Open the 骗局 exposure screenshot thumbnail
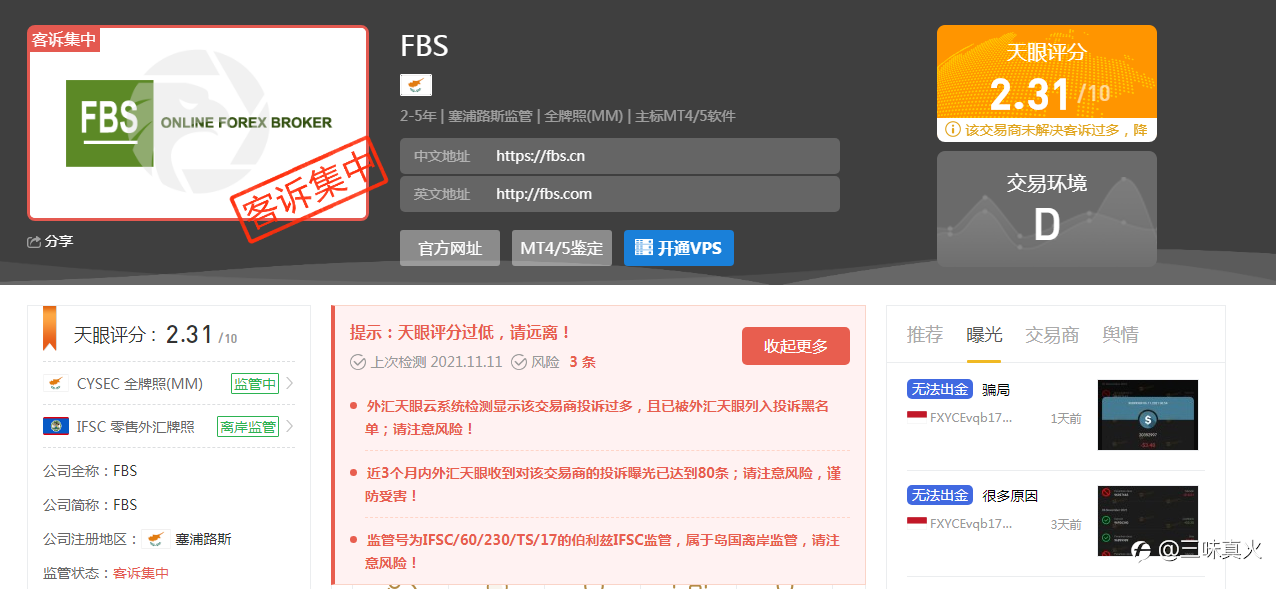The image size is (1276, 589). click(x=1148, y=414)
